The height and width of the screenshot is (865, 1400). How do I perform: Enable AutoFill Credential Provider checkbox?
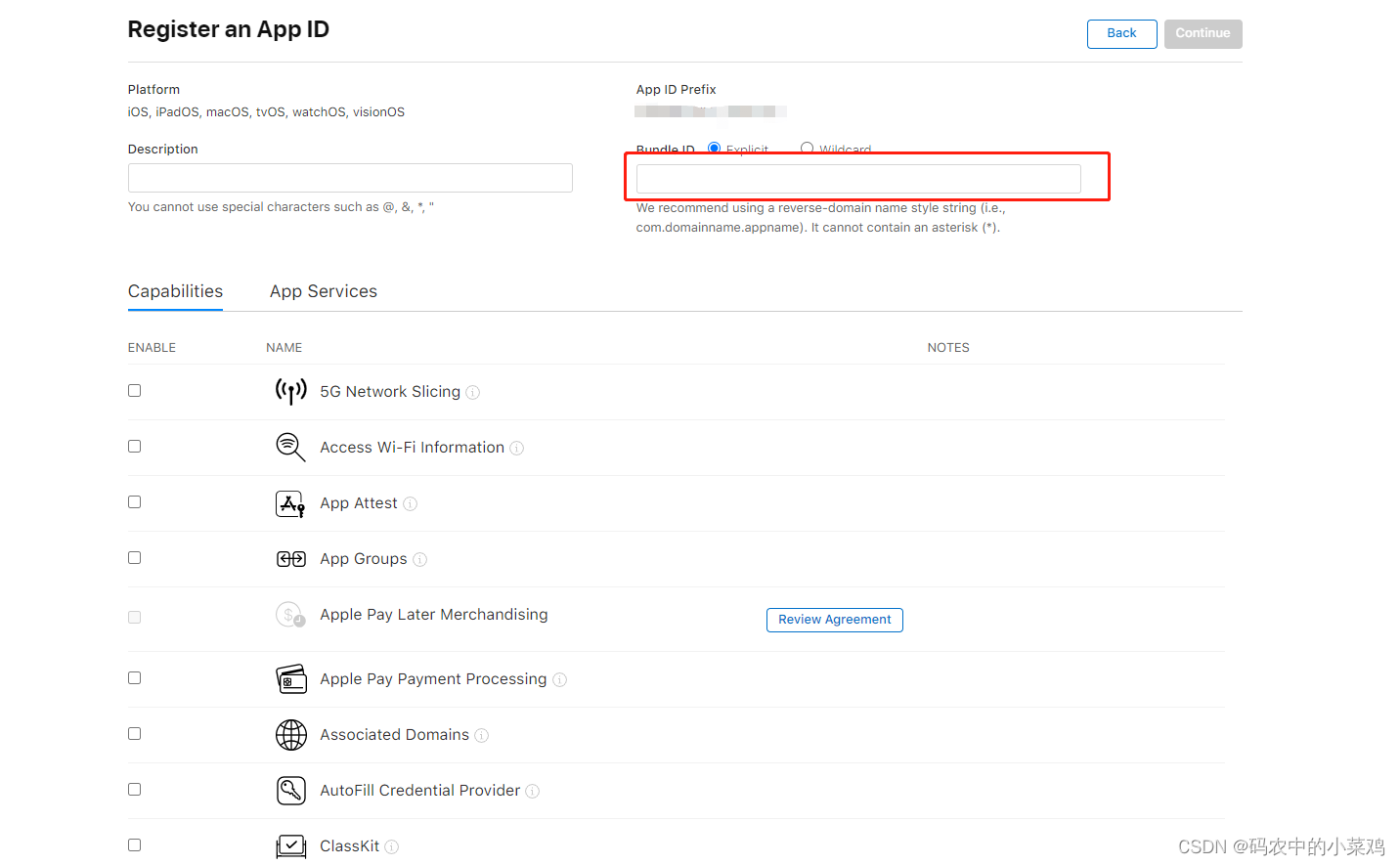pyautogui.click(x=135, y=790)
